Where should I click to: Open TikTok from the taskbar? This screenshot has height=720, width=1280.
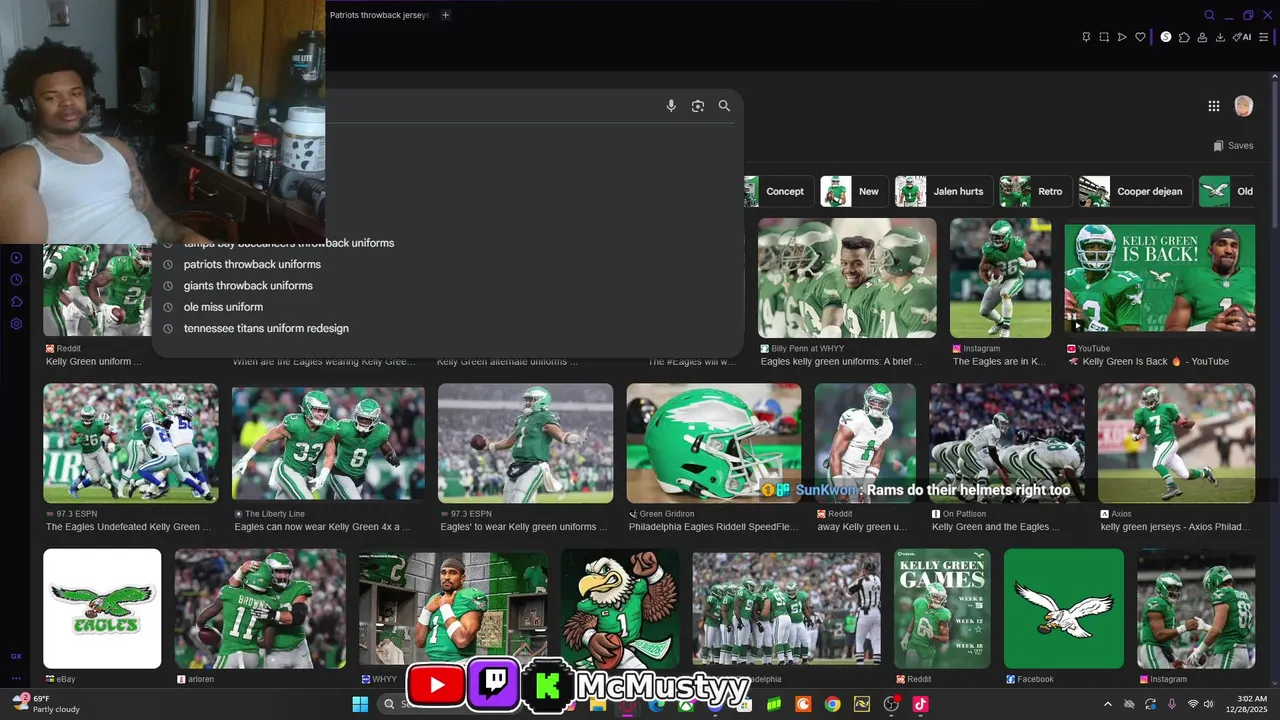(920, 704)
